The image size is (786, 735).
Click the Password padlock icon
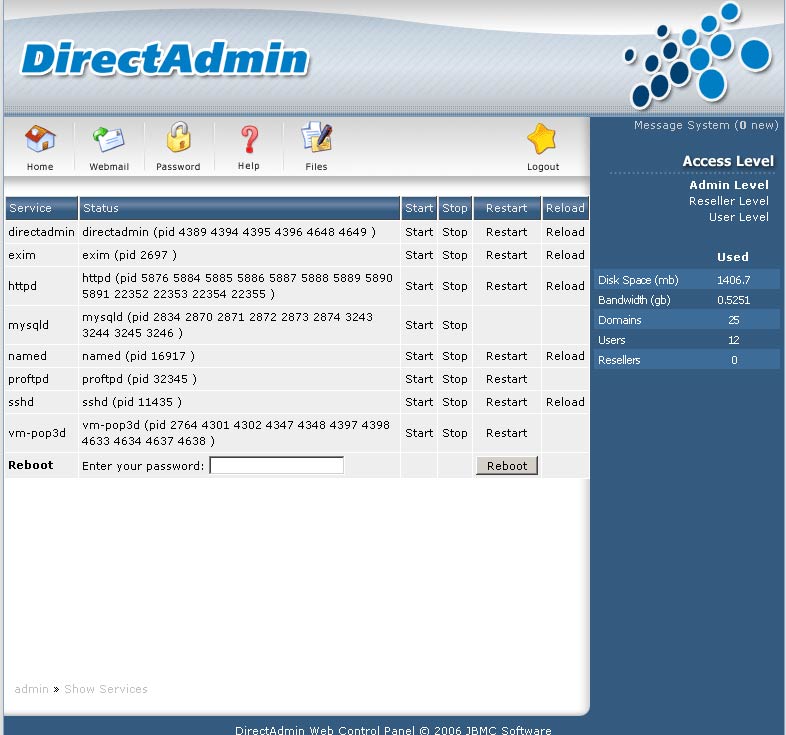[178, 138]
